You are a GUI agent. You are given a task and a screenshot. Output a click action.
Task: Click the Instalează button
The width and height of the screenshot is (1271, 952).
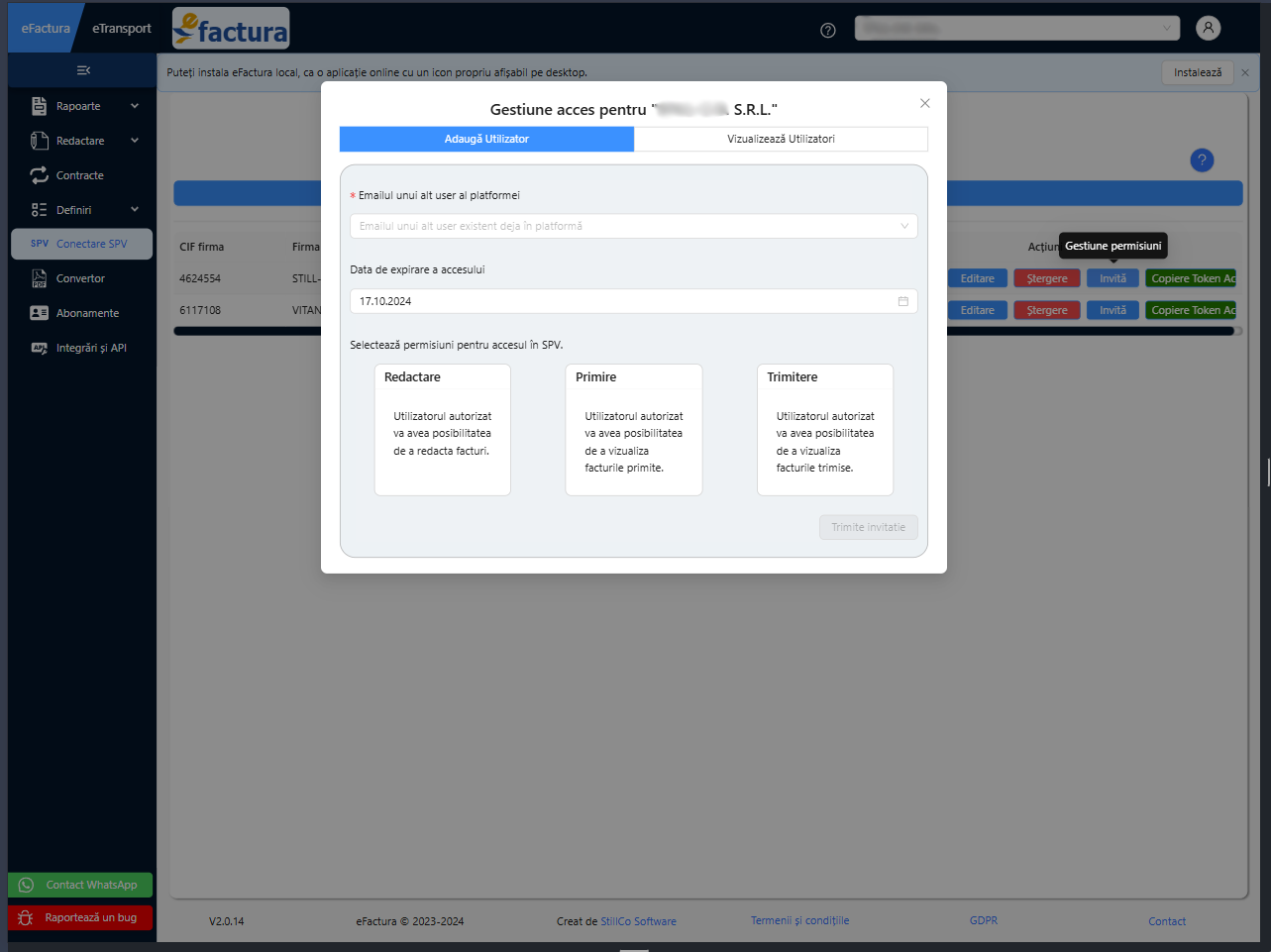(1197, 72)
